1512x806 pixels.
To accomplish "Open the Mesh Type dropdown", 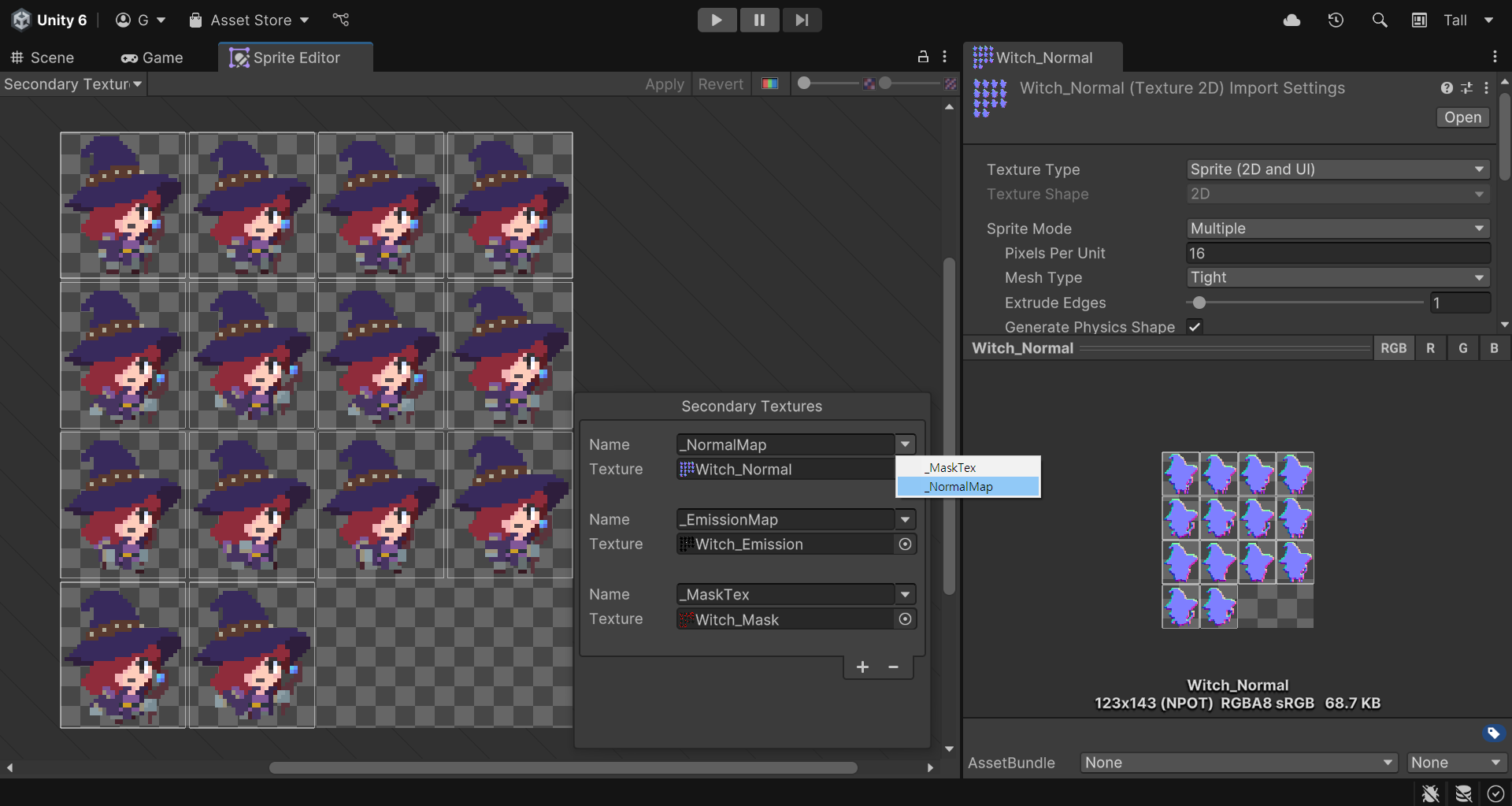I will 1337,277.
